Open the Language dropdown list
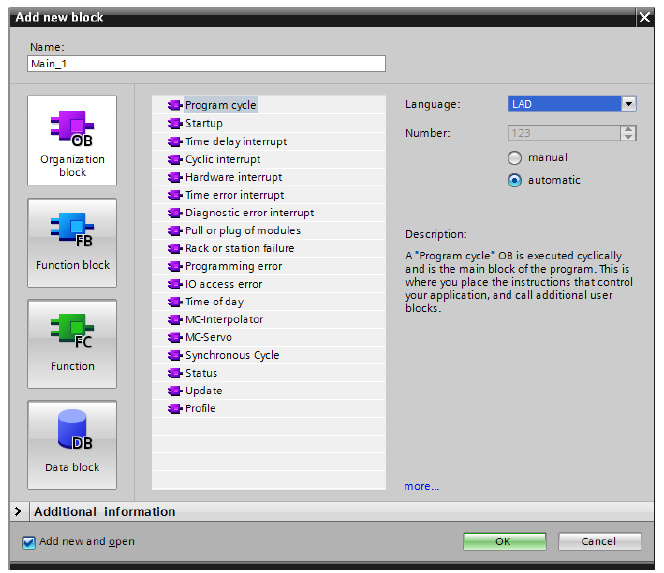Image resolution: width=664 pixels, height=573 pixels. click(x=629, y=104)
